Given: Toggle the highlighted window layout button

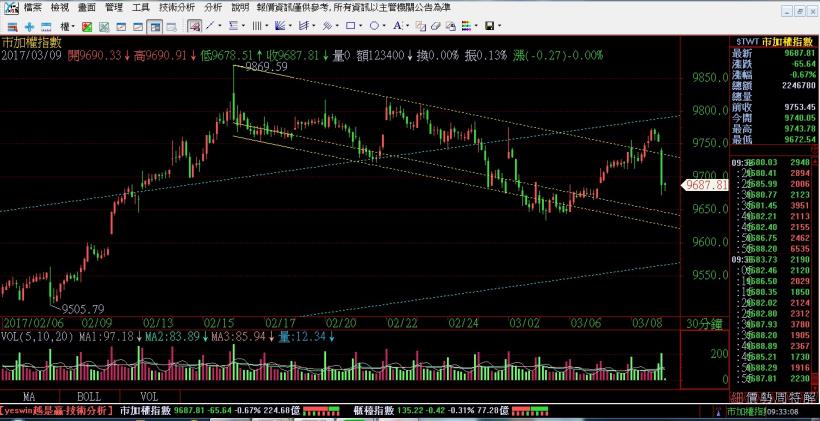Looking at the screenshot, I should point(155,24).
